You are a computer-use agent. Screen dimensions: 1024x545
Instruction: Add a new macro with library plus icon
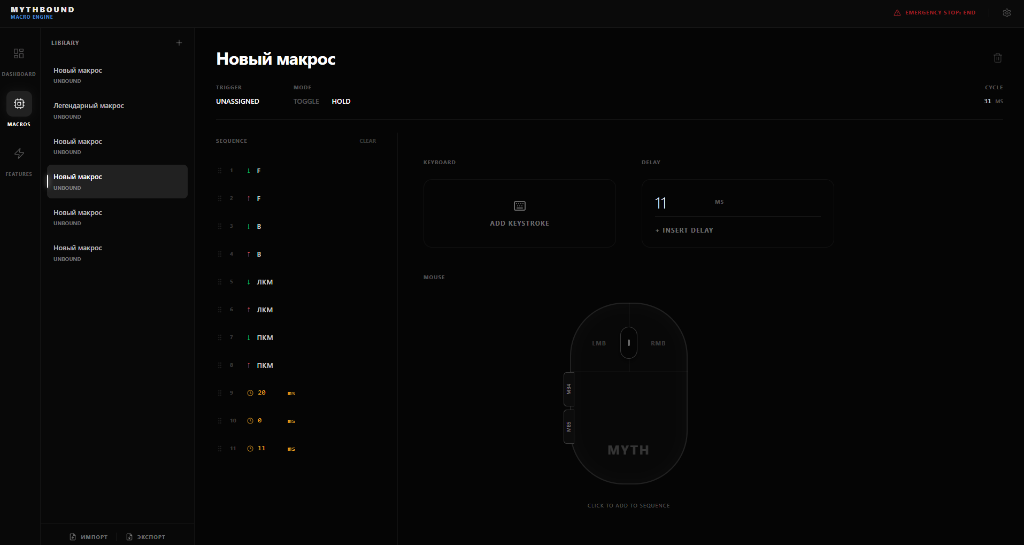tap(179, 42)
